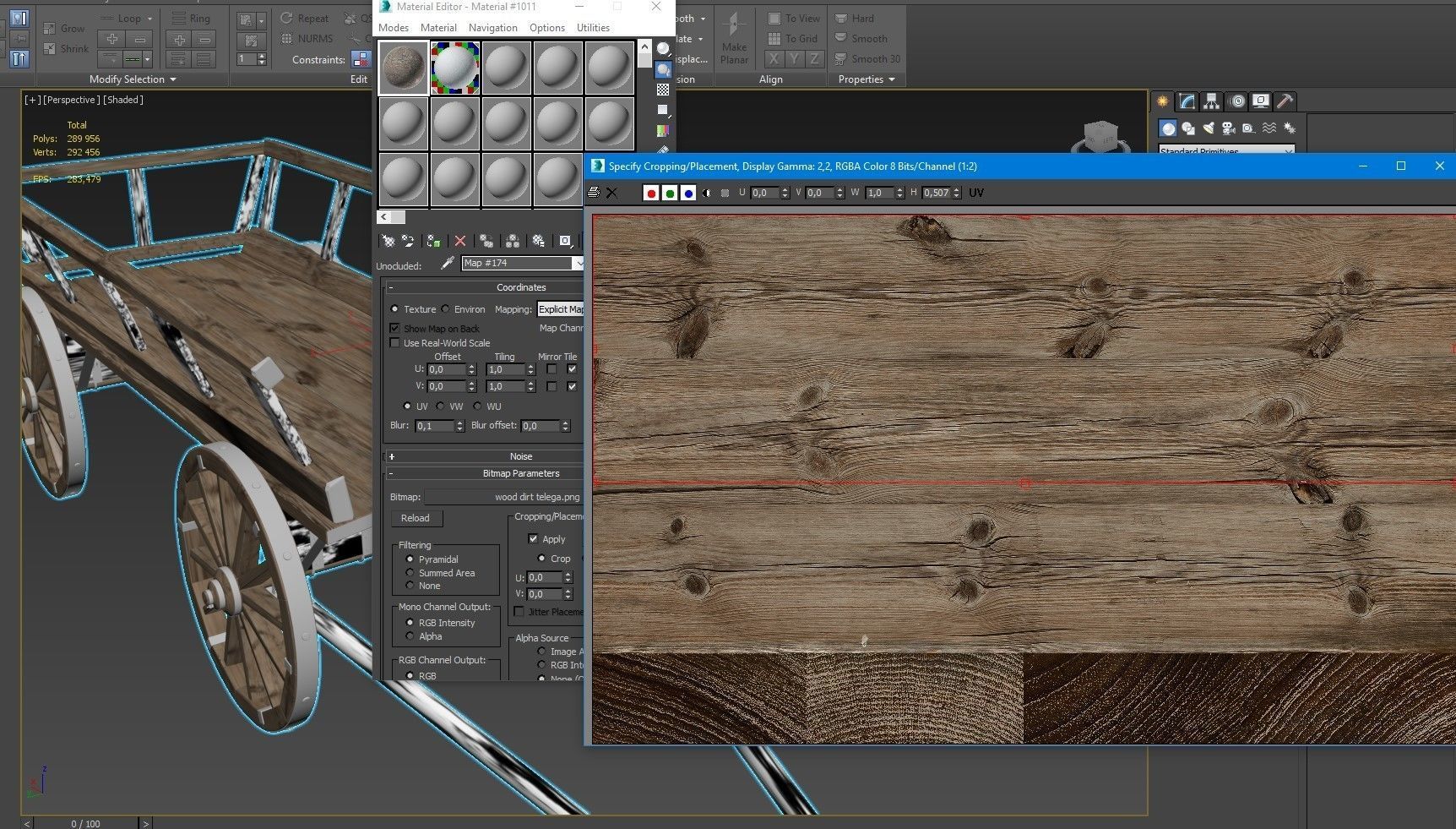This screenshot has width=1456, height=829.
Task: Select the Cameras category icon
Action: point(1229,128)
